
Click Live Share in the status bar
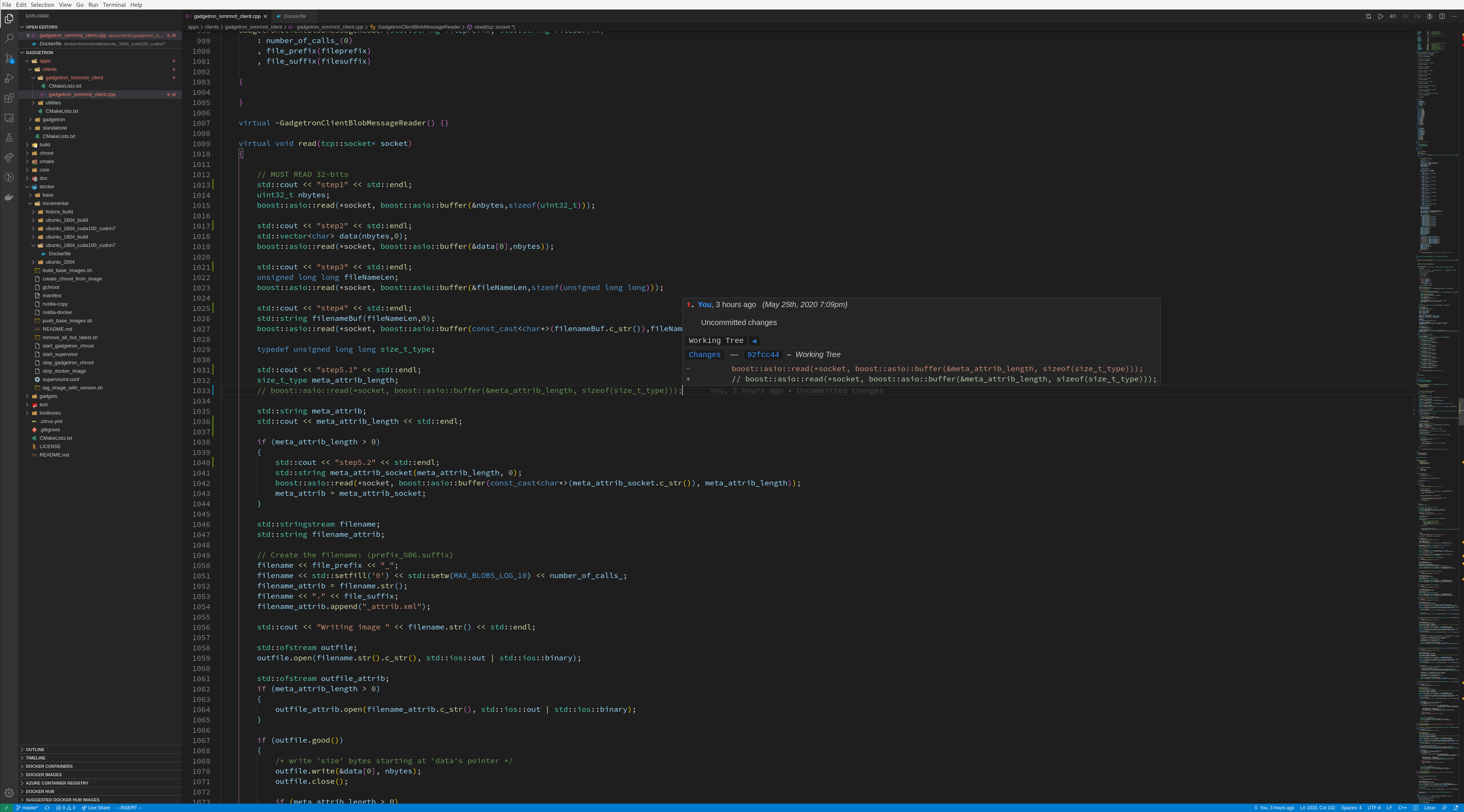(96, 807)
